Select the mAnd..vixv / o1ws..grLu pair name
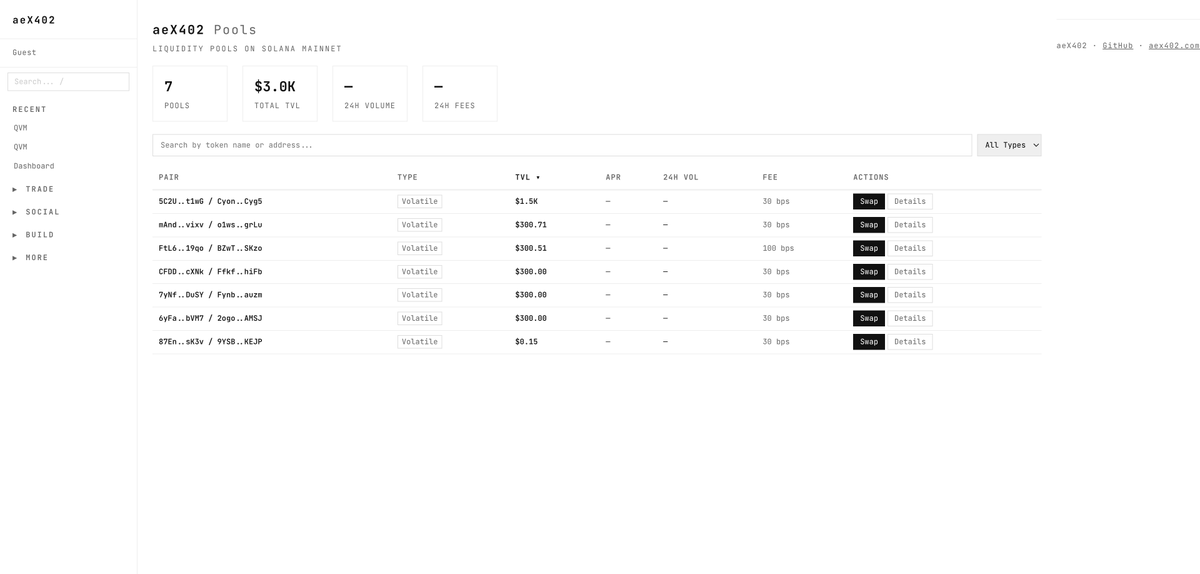The height and width of the screenshot is (574, 1200). [x=210, y=225]
